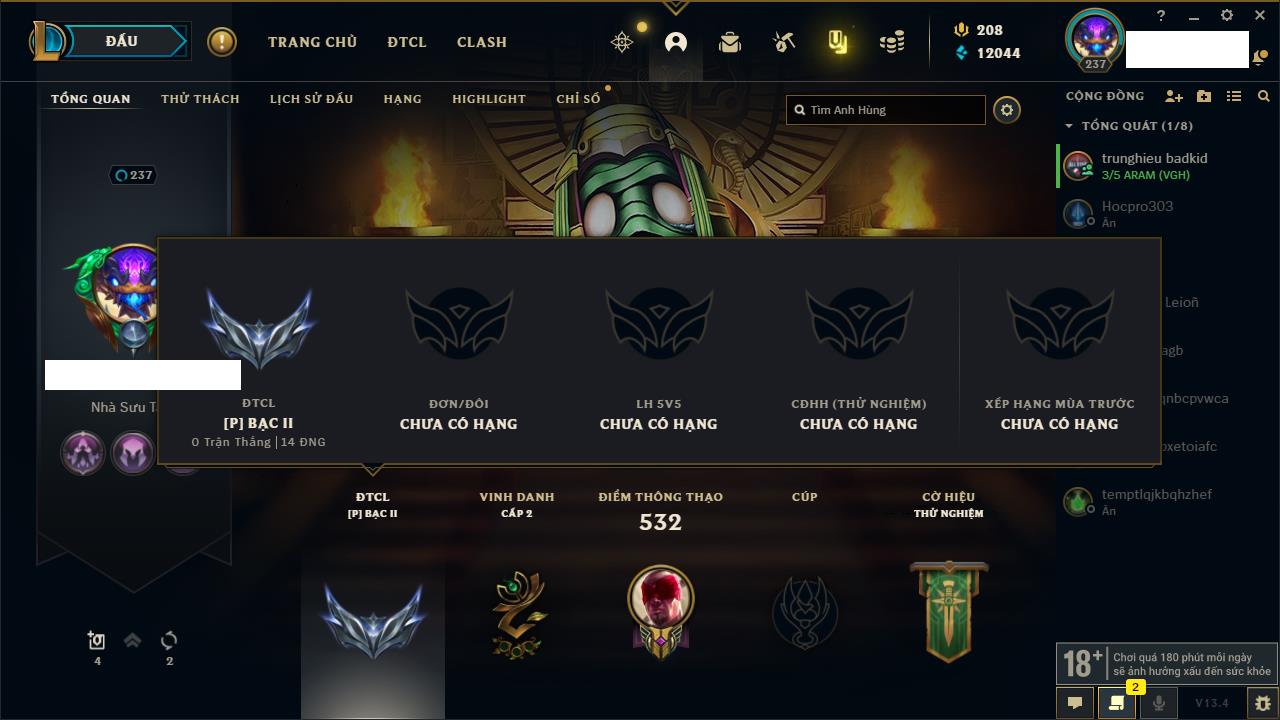This screenshot has height=720, width=1280.
Task: Click the add friend icon
Action: tap(1174, 96)
